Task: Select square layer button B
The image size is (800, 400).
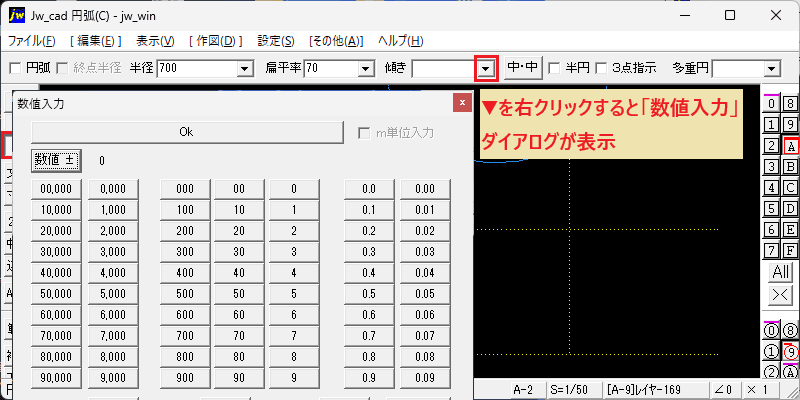Action: click(790, 167)
